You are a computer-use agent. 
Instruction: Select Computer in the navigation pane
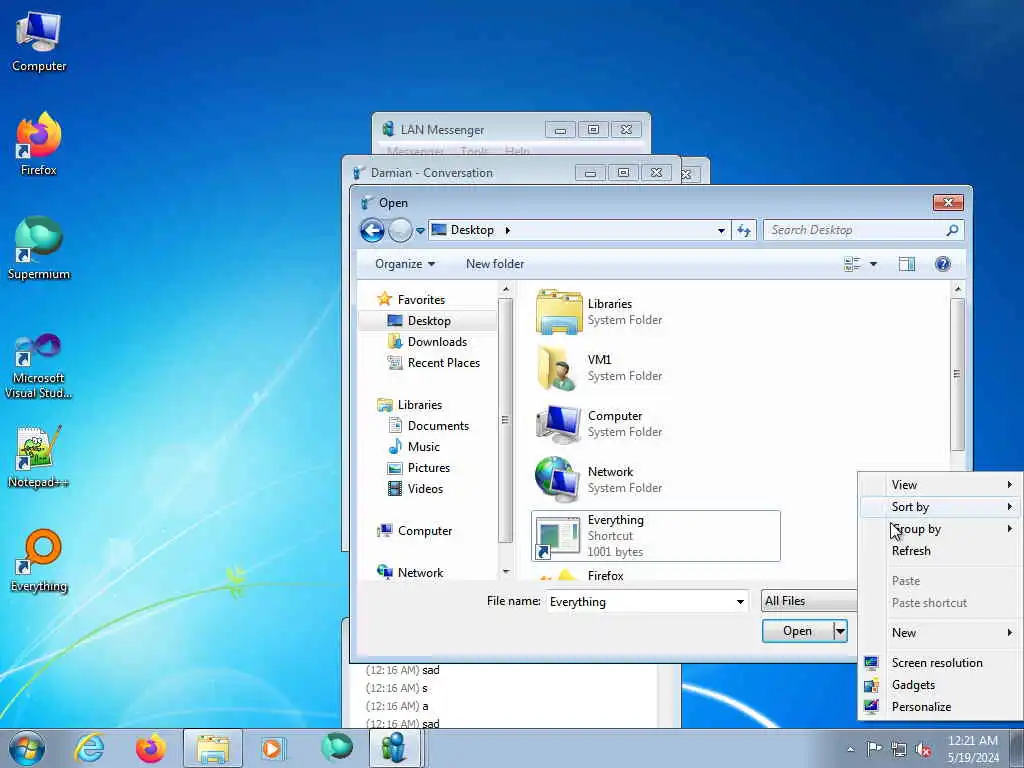coord(423,531)
